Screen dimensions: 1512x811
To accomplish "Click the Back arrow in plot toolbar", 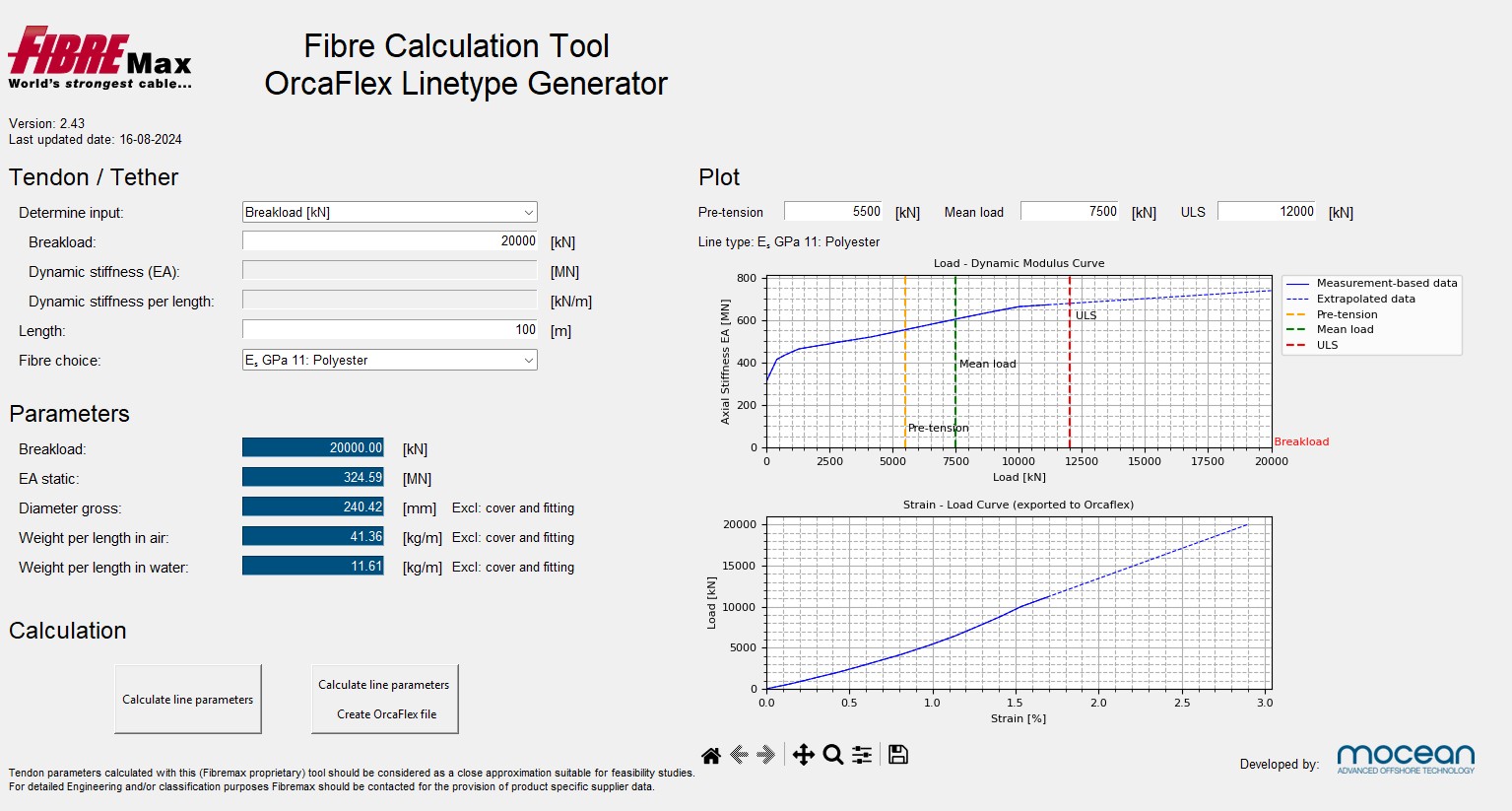I will [x=739, y=756].
